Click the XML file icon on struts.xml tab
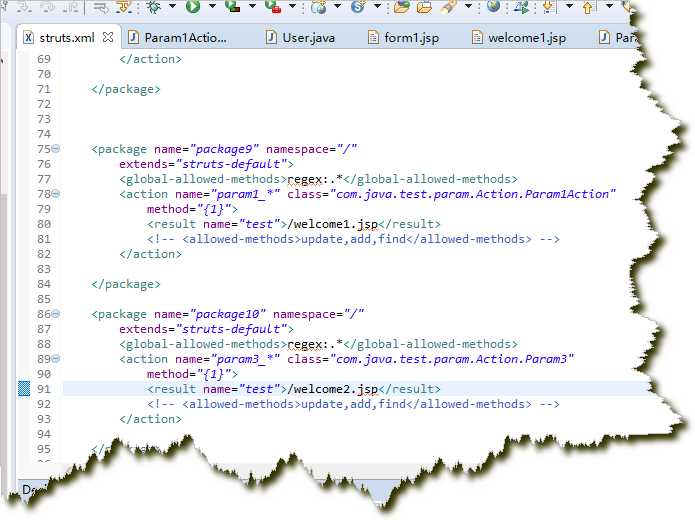 pos(28,38)
